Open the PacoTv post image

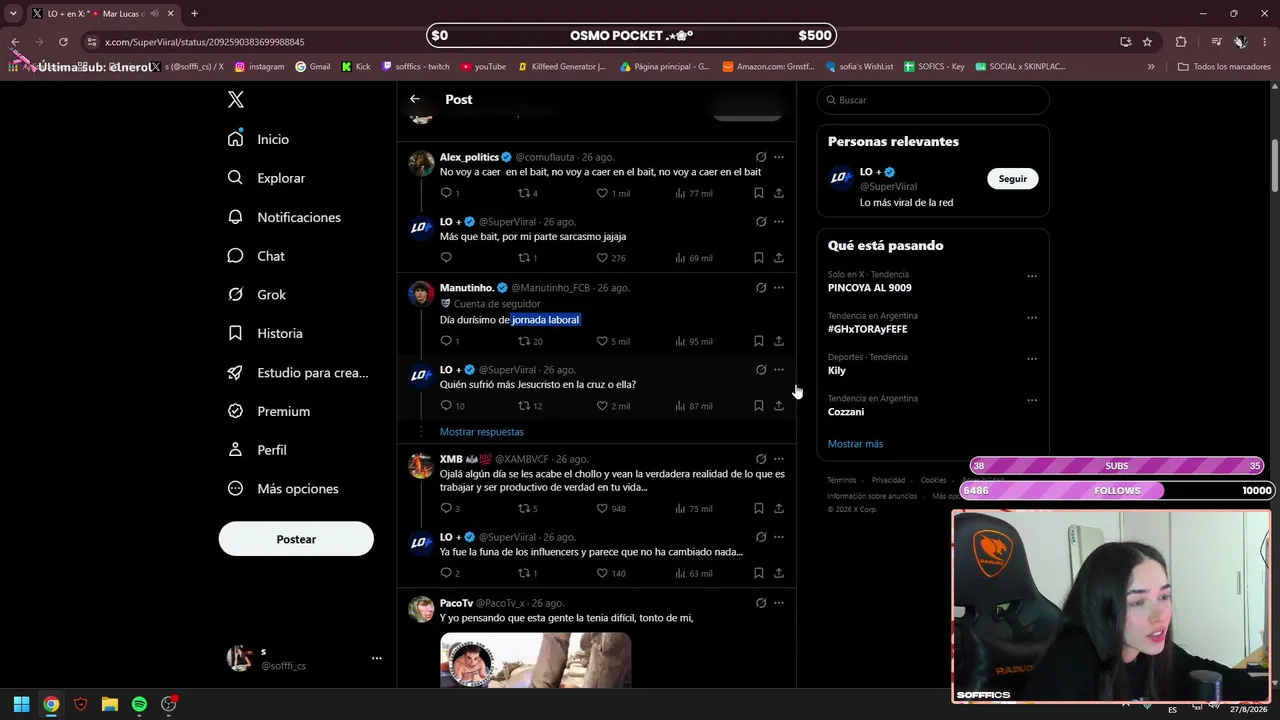(535, 660)
